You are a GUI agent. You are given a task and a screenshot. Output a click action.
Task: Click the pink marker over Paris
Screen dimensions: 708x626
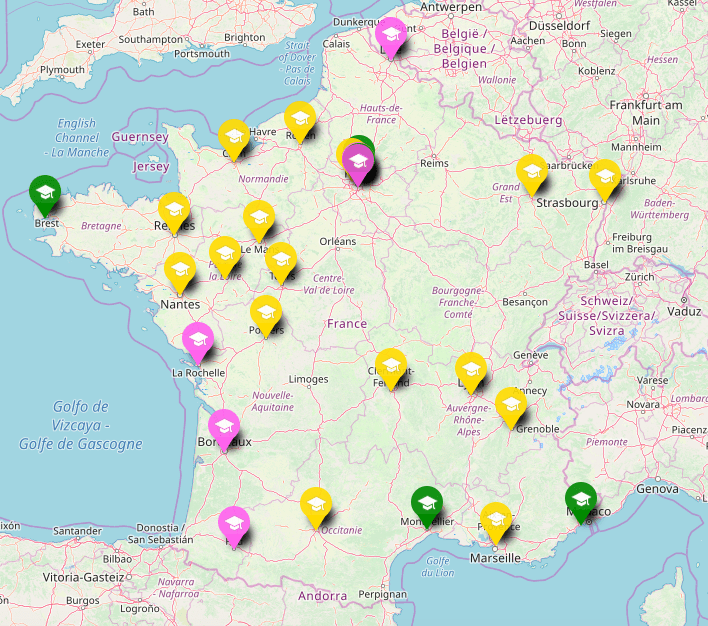coord(359,161)
